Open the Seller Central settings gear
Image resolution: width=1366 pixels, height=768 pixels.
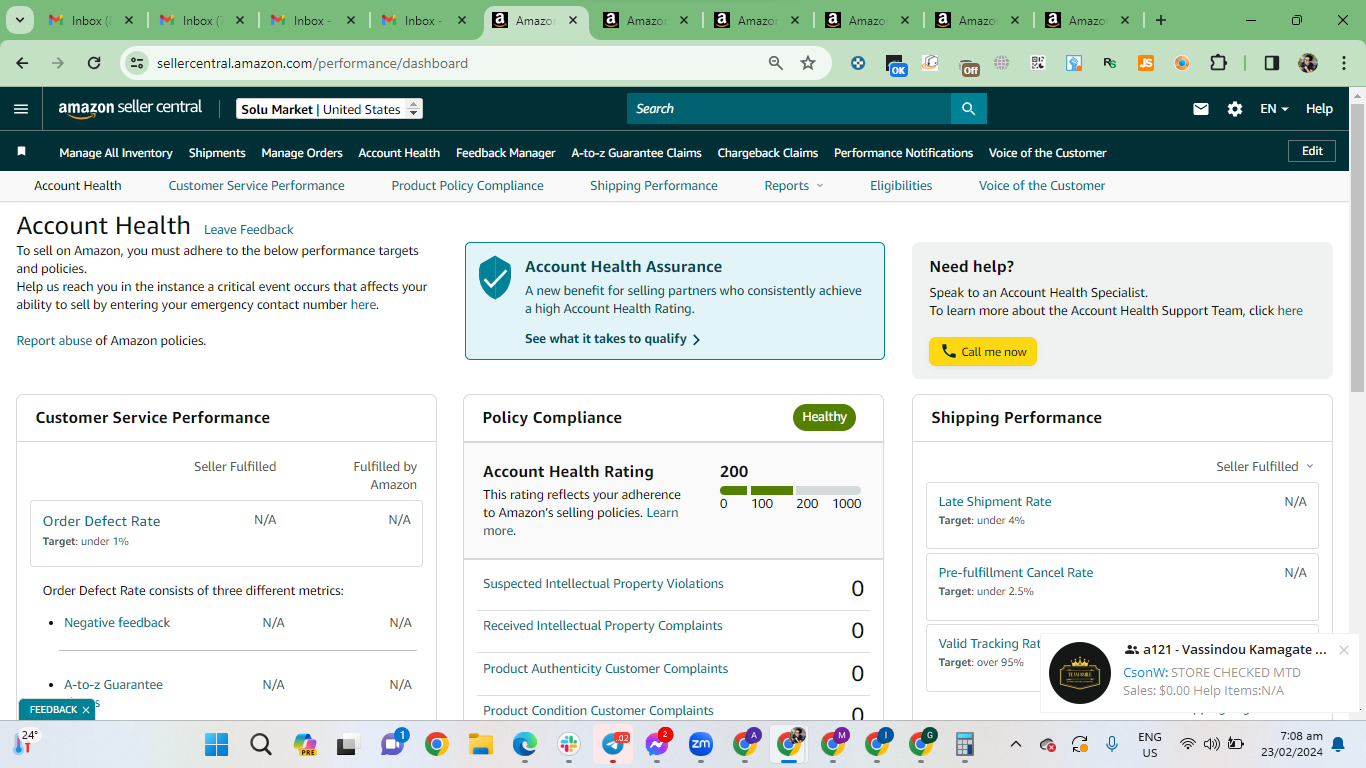coord(1235,109)
